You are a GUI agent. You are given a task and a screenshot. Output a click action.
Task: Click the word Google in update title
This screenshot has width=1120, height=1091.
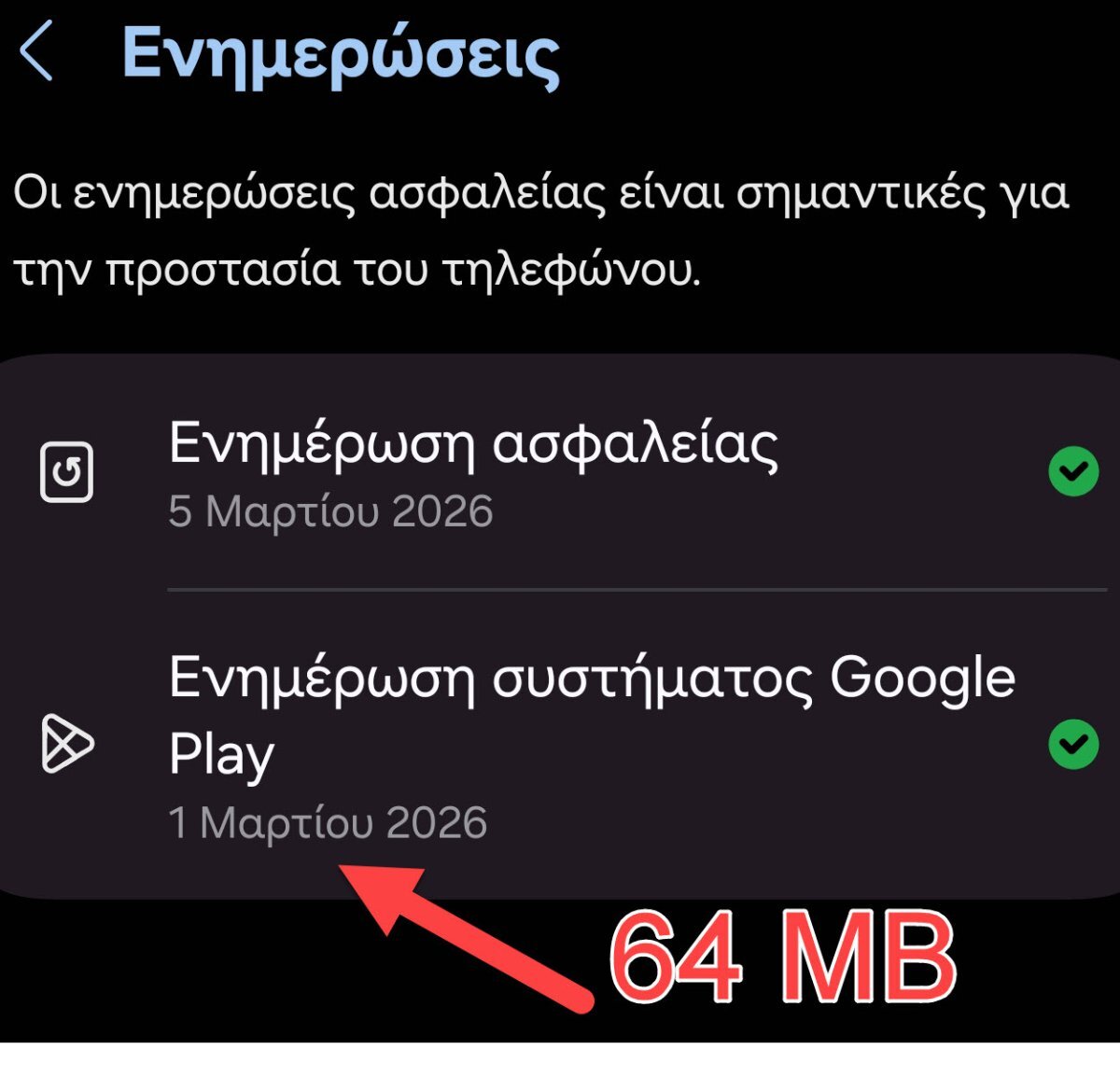coord(922,679)
